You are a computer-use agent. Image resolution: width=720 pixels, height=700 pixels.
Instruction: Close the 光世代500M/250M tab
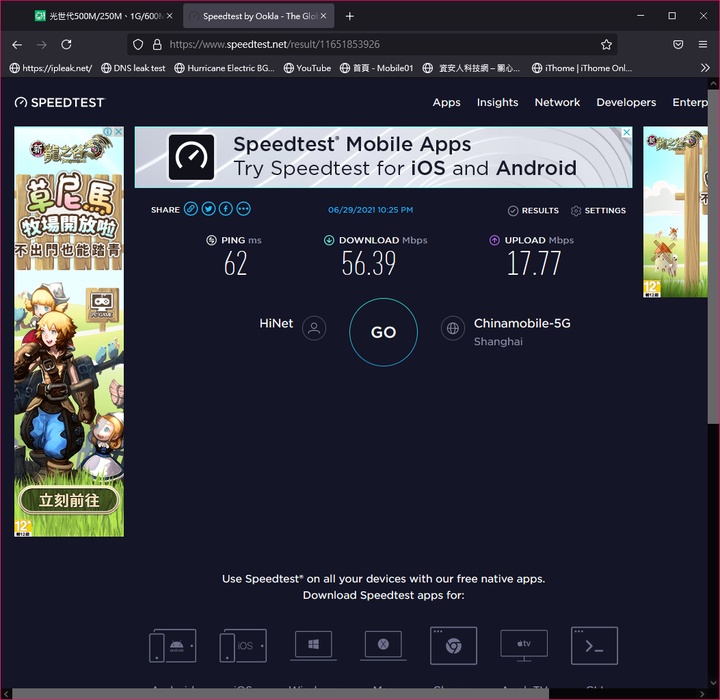pos(169,16)
